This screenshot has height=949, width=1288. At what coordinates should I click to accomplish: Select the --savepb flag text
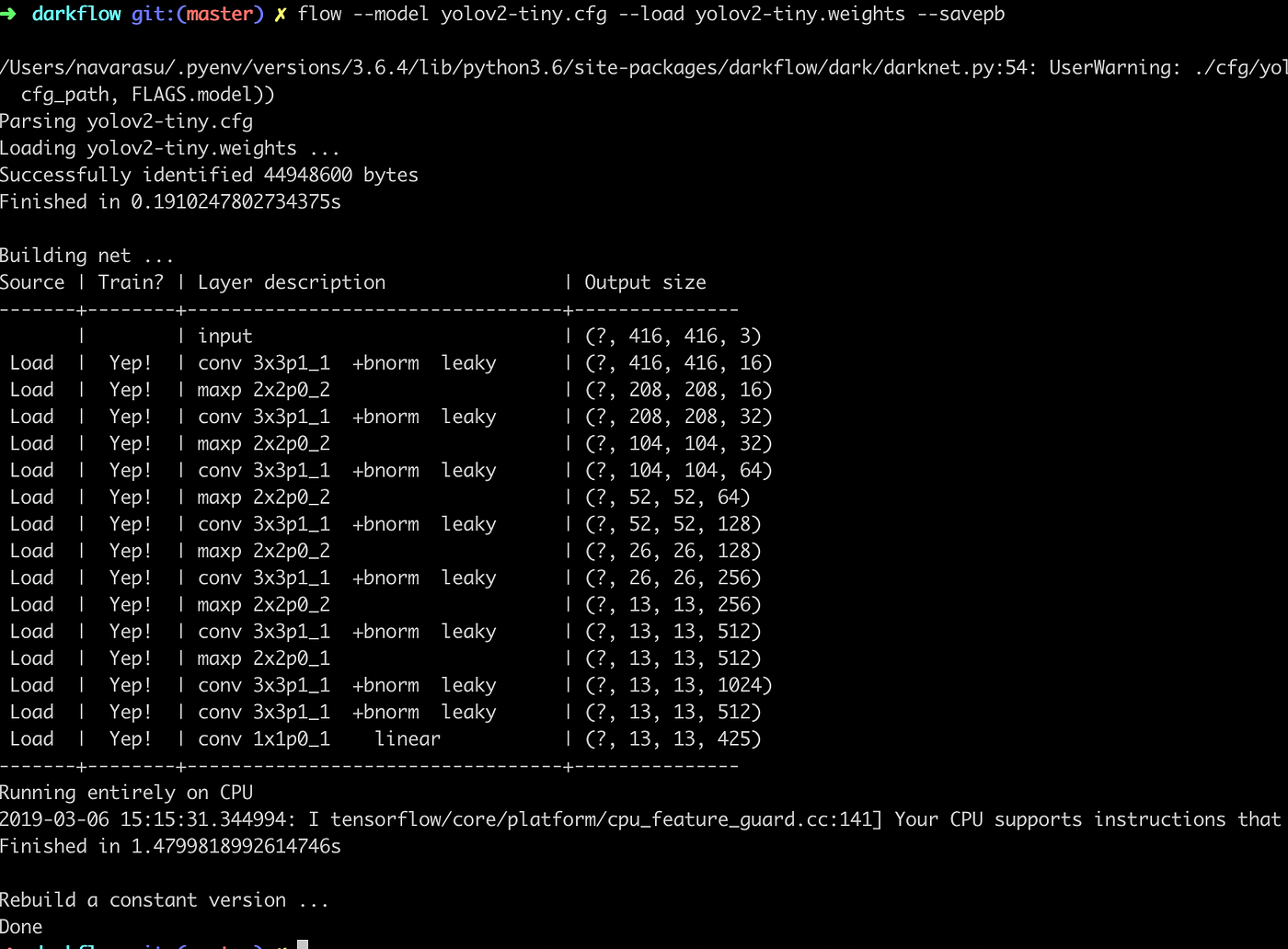click(960, 14)
